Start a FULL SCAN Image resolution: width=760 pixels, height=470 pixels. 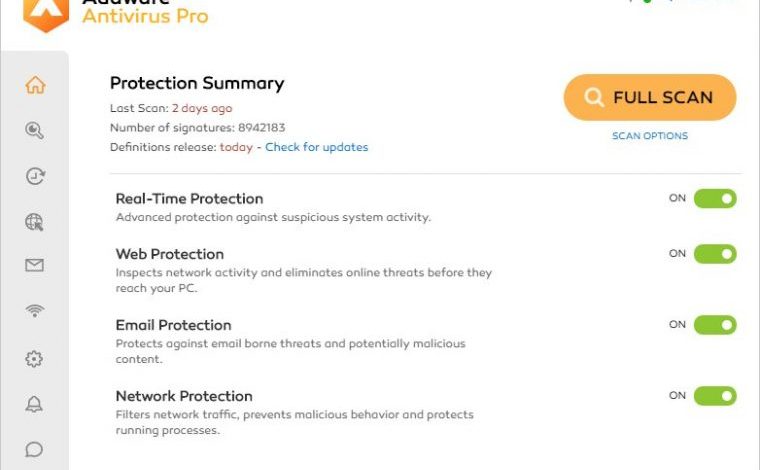650,97
